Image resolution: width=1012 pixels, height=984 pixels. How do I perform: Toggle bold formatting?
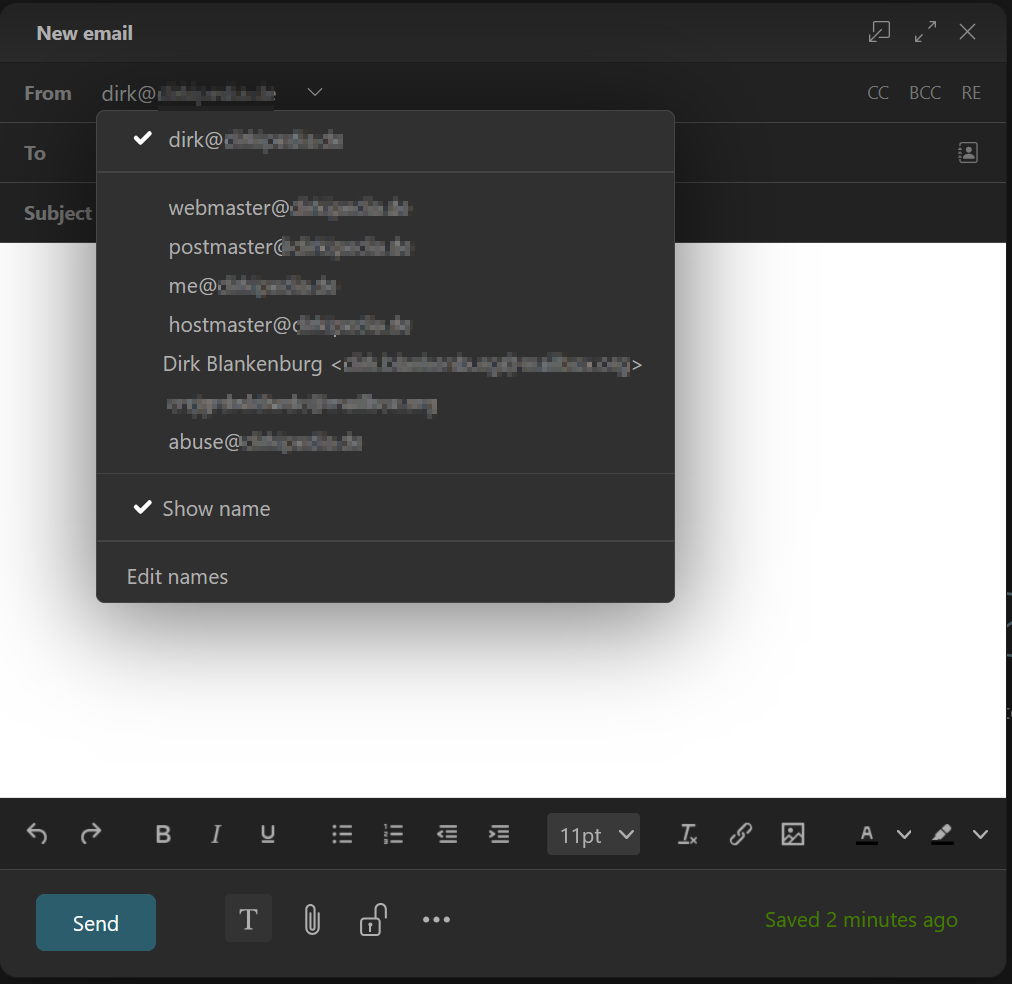[x=163, y=834]
